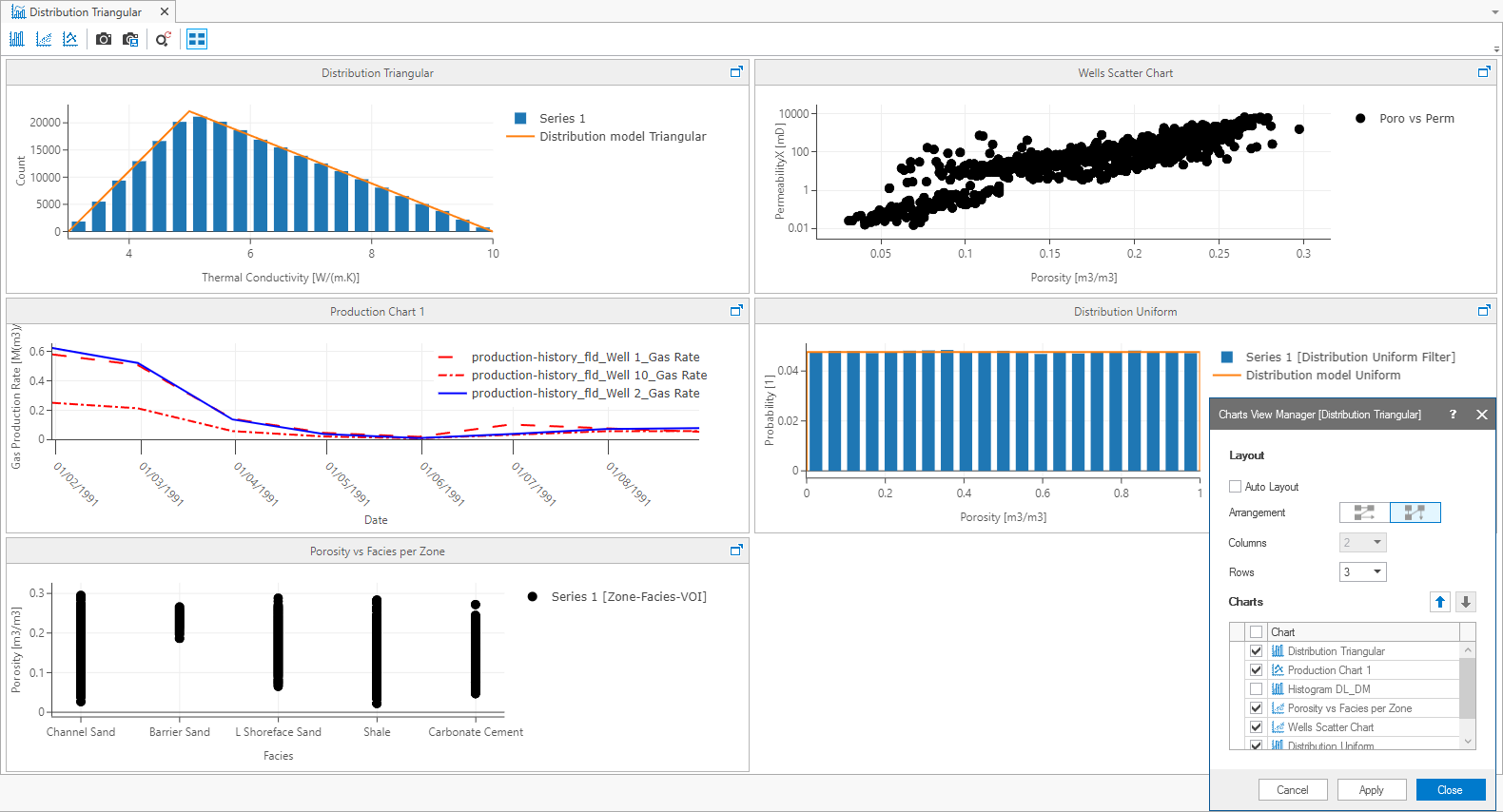Maximize the Wells Scatter Chart panel
The image size is (1503, 812).
click(x=1483, y=72)
